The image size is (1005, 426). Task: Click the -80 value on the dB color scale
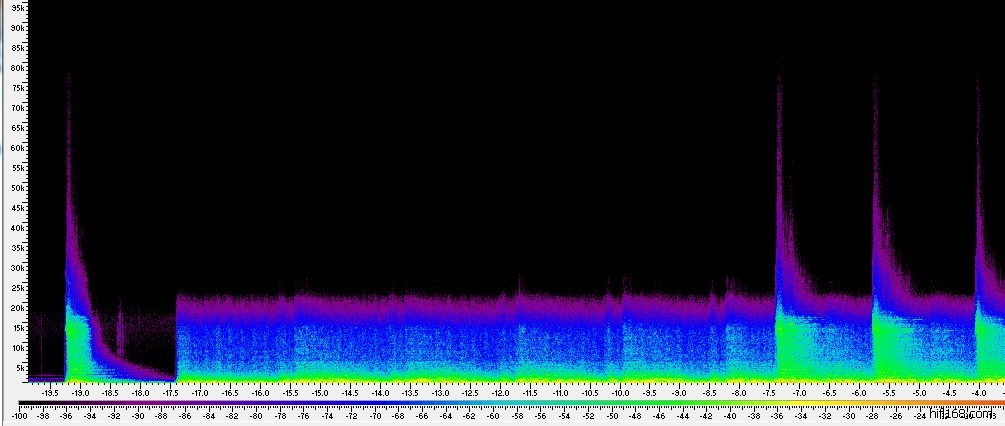point(256,415)
